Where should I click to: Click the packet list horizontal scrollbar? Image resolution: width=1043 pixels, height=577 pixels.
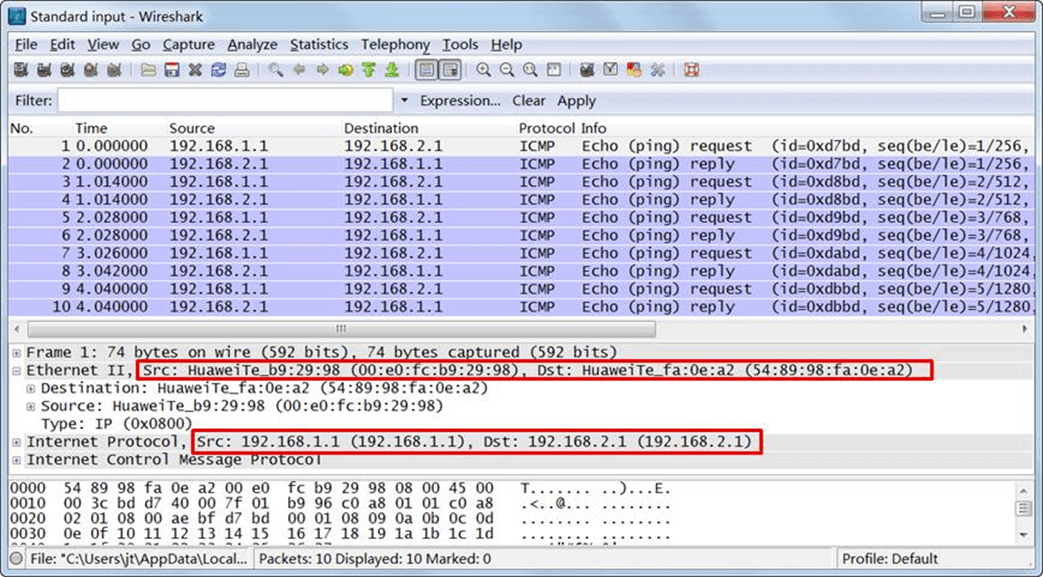[341, 329]
